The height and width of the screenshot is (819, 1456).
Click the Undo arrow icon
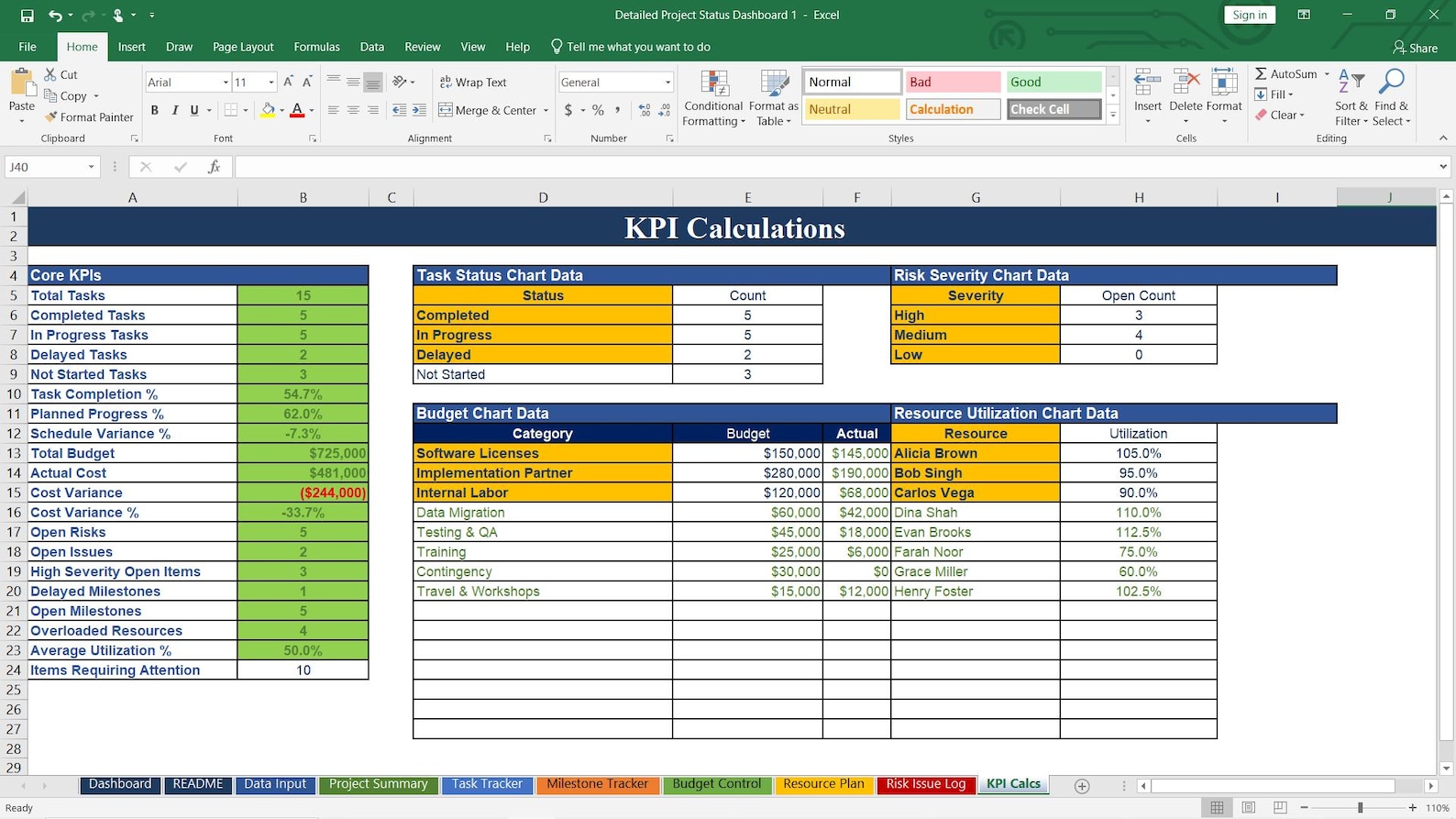(x=55, y=16)
